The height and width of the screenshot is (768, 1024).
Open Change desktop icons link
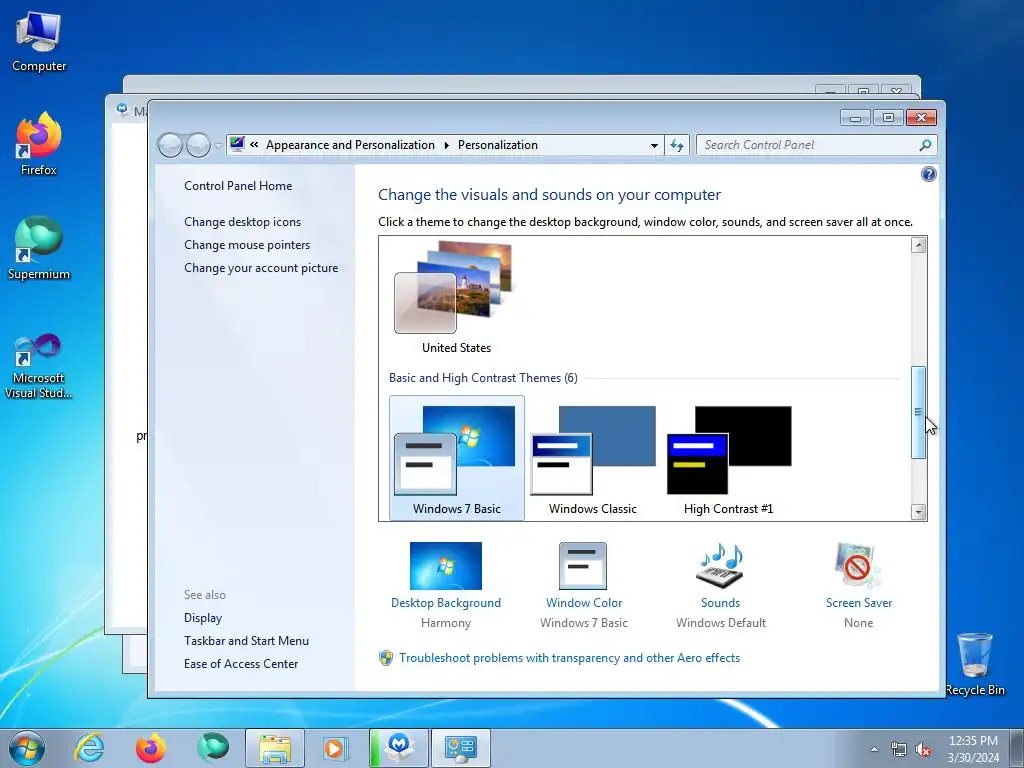pos(242,221)
